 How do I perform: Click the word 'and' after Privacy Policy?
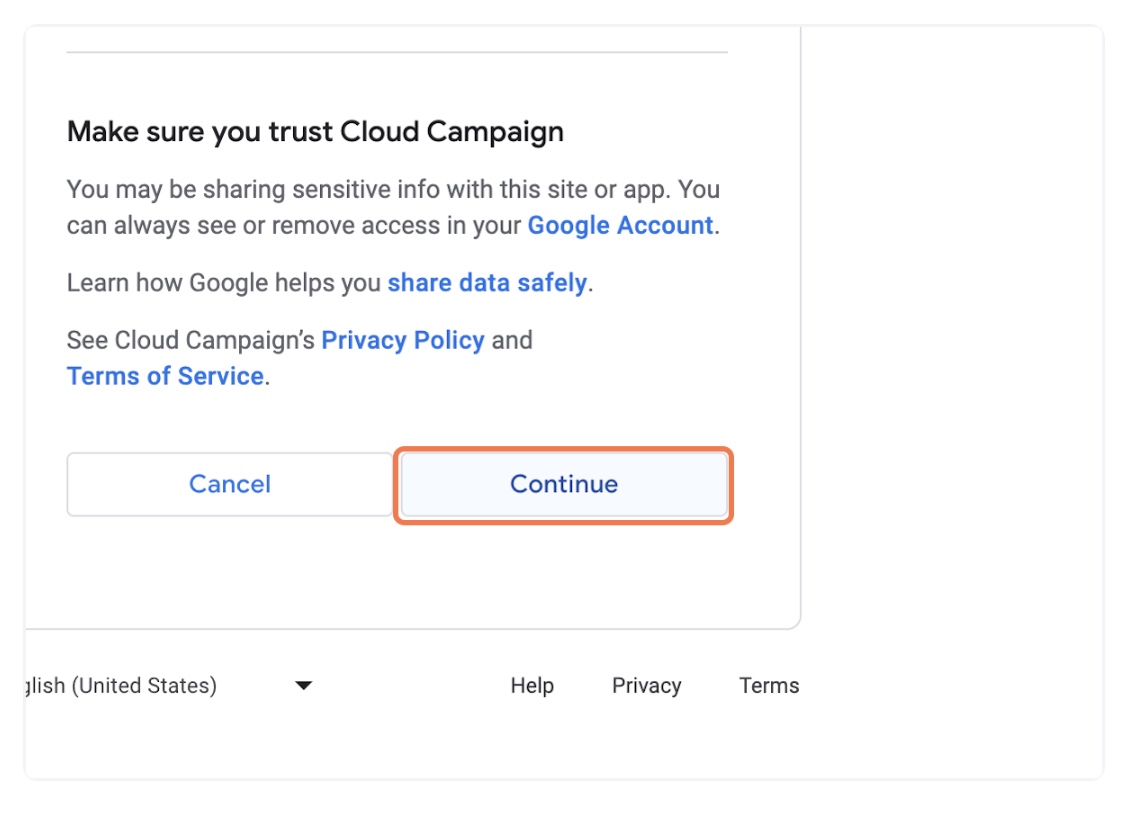(x=512, y=340)
